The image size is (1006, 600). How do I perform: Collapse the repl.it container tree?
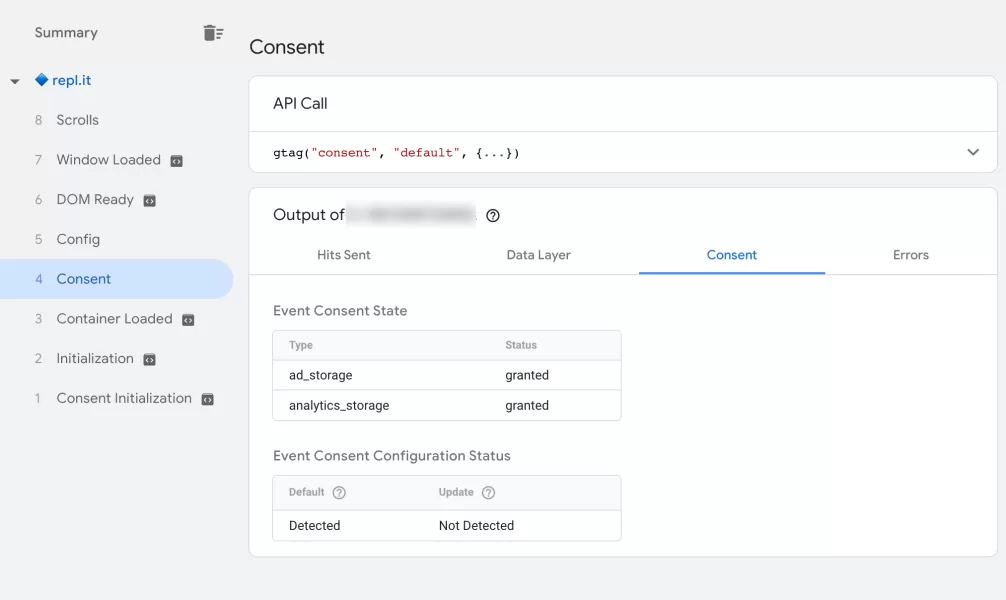[15, 81]
